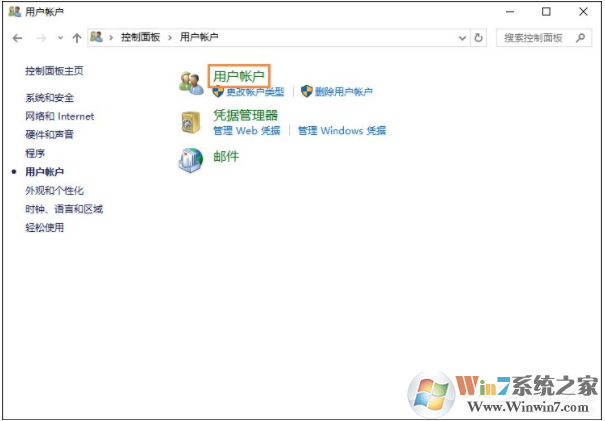Viewport: 605px width, 421px height.
Task: Open 网络和 Internet category
Action: pyautogui.click(x=59, y=116)
